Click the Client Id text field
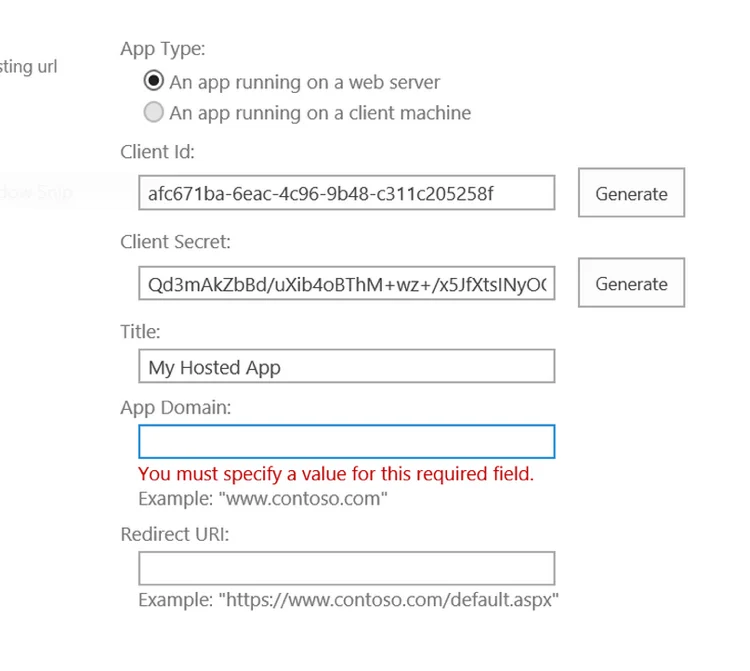 347,193
